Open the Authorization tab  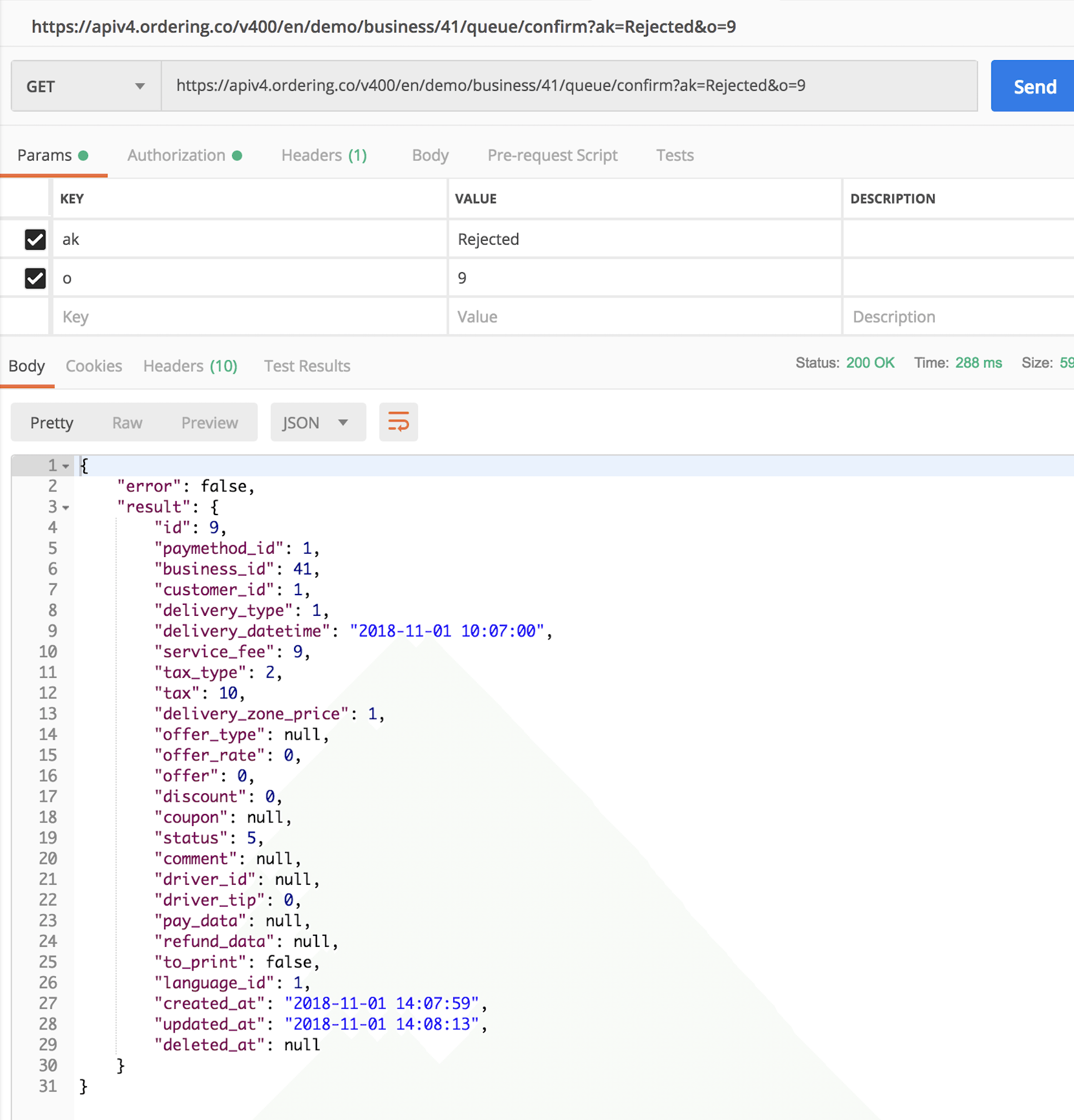click(x=185, y=155)
